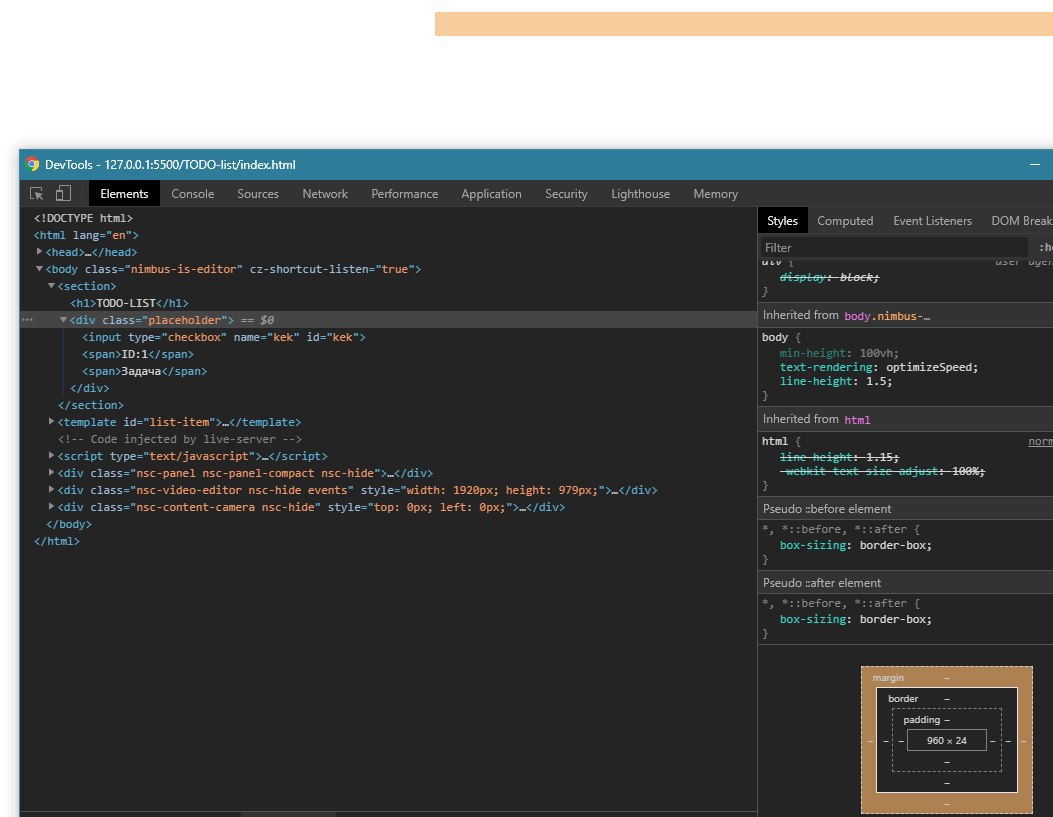Switch to the Lighthouse tab
This screenshot has width=1053, height=817.
pos(640,193)
